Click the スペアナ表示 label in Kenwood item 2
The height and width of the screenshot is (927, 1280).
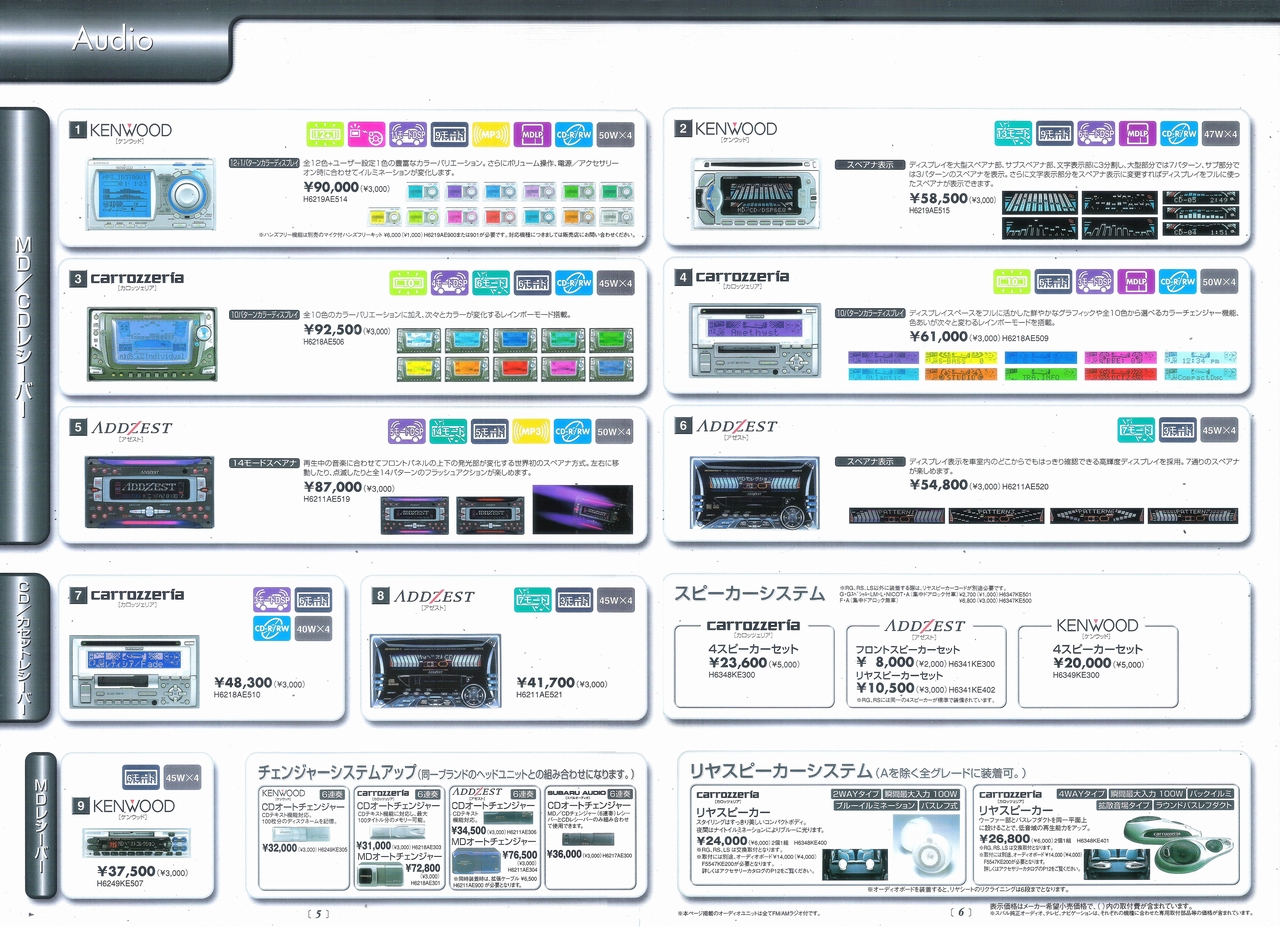869,164
